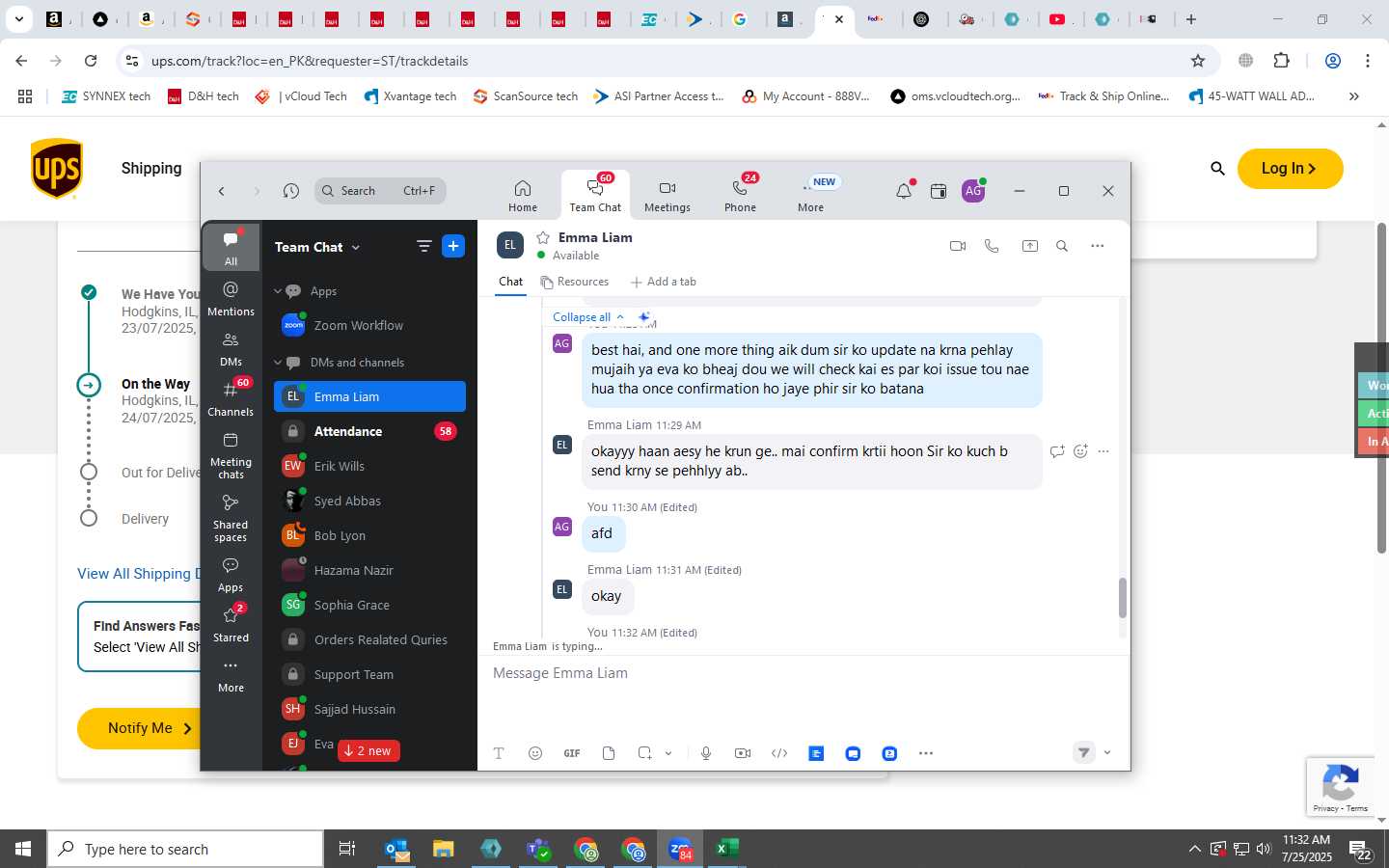The height and width of the screenshot is (868, 1389).
Task: Open Zoom Workflow app chat
Action: 369,326
